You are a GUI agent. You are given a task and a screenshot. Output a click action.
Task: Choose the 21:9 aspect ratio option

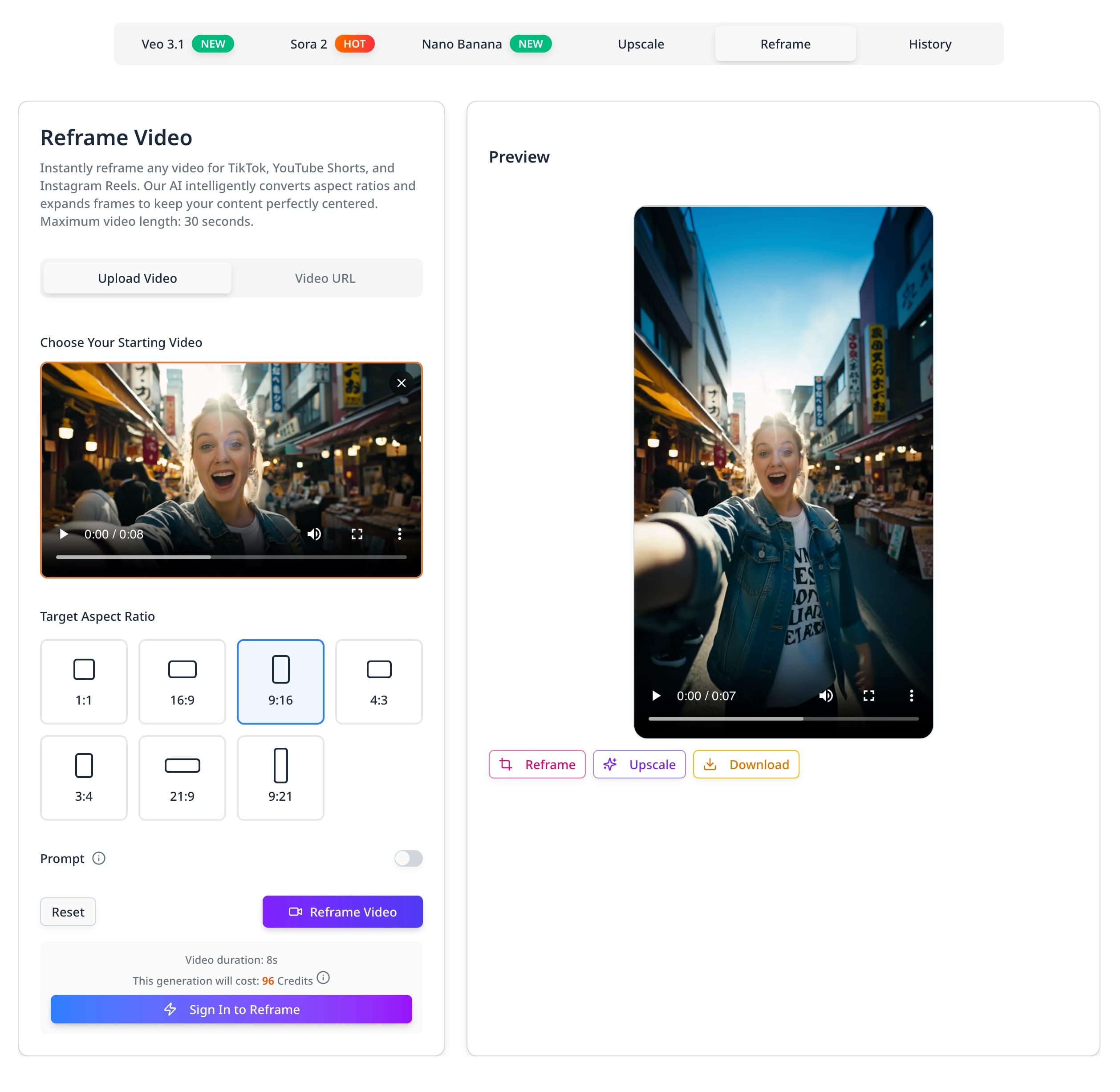pos(182,778)
